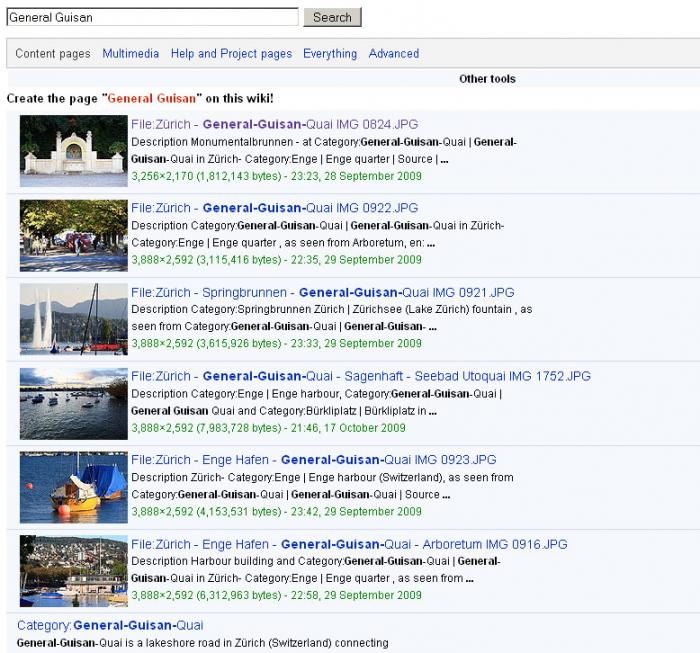Screen dimensions: 700x653
Task: Open the Advanced search tab
Action: pos(394,54)
